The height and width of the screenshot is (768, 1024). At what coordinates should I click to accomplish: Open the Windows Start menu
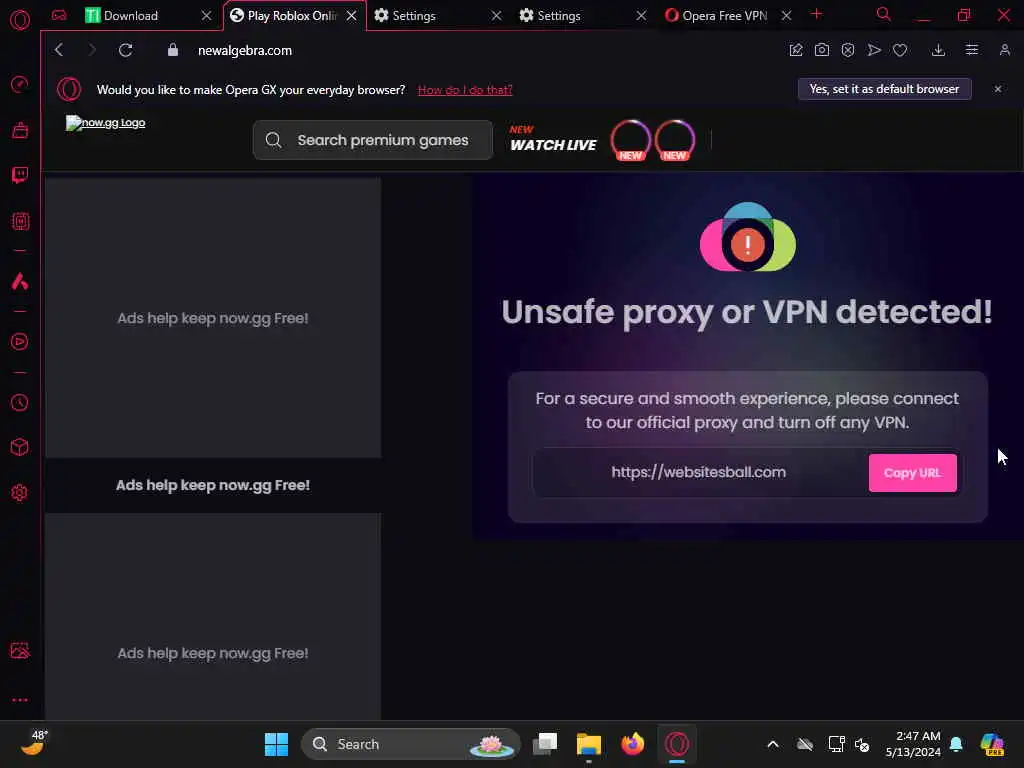tap(276, 744)
